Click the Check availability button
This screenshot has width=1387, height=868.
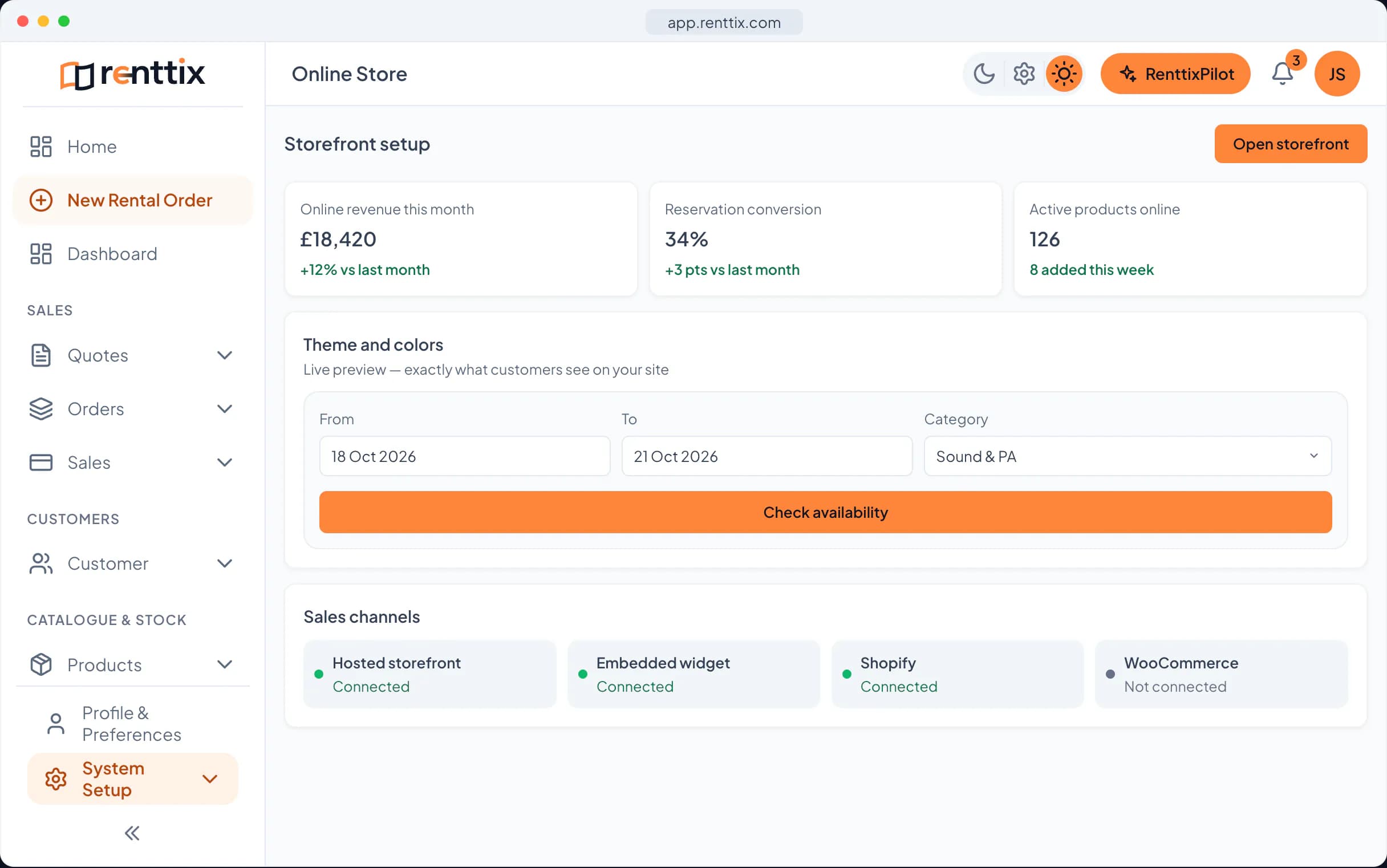click(825, 512)
